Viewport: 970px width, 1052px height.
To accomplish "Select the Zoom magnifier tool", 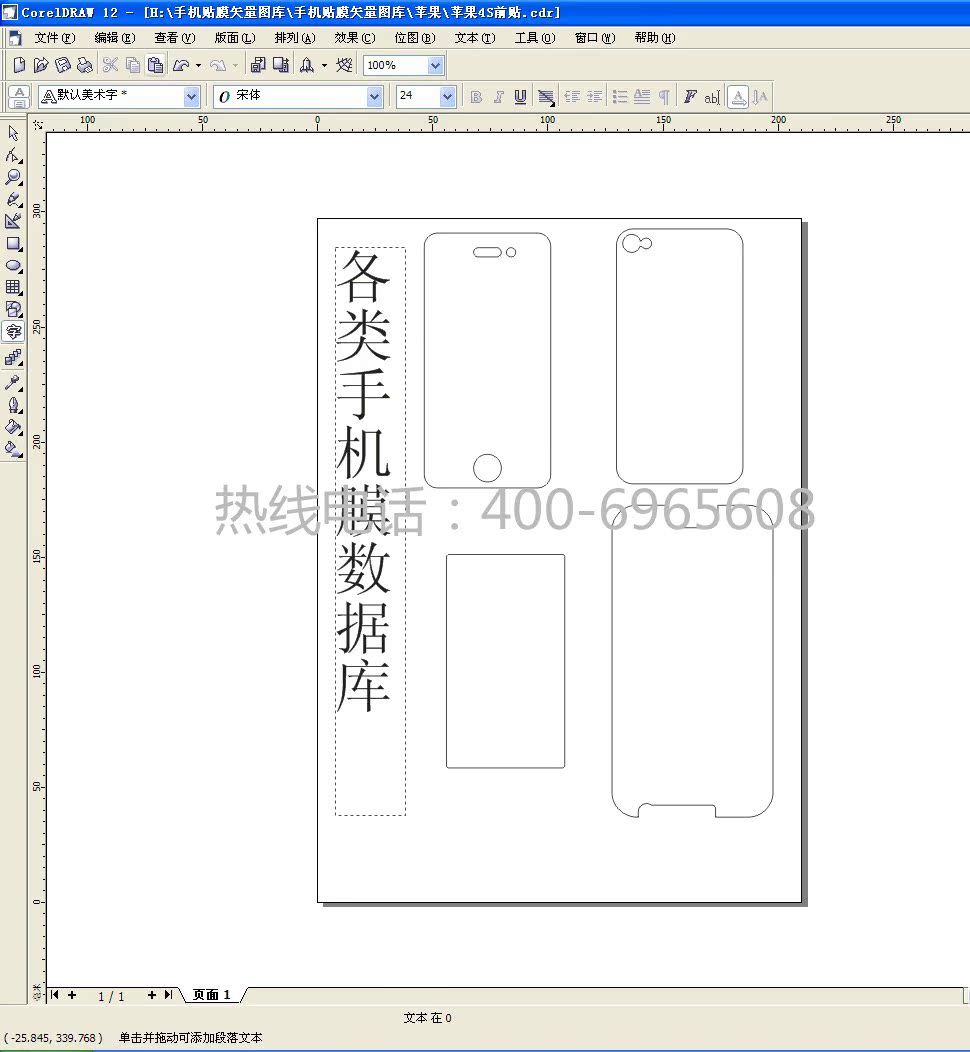I will click(13, 177).
